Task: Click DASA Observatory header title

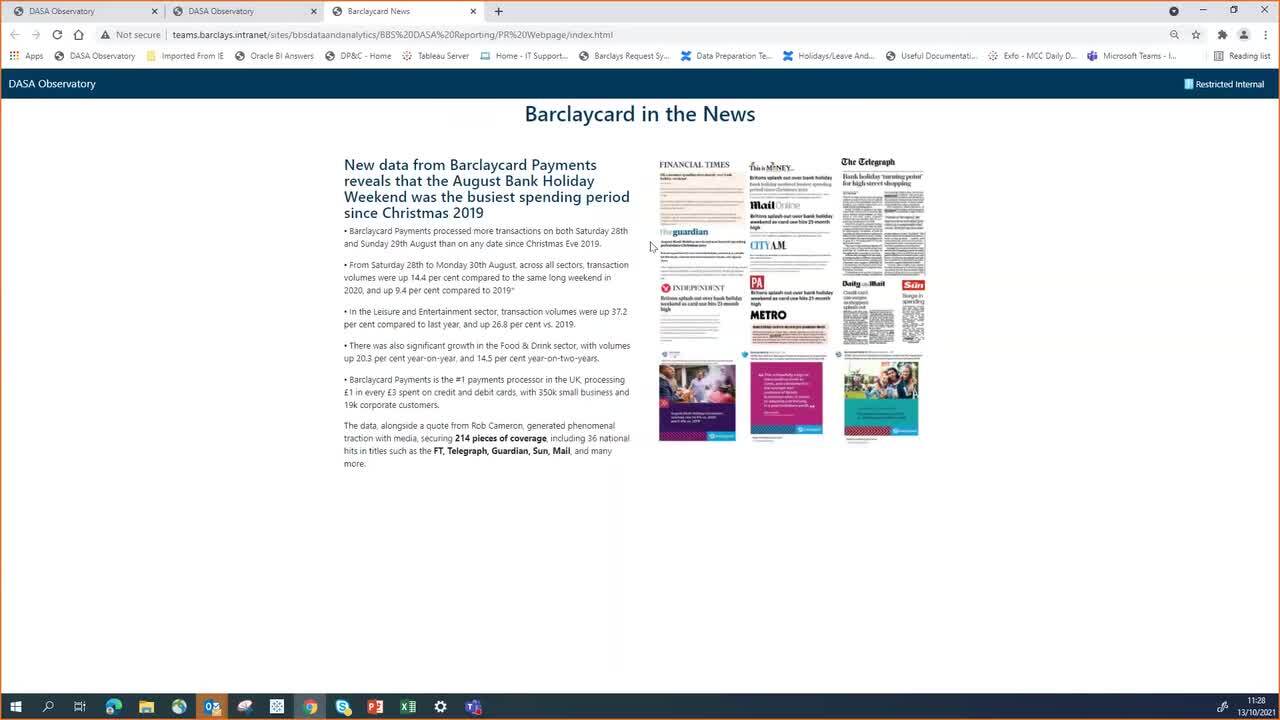Action: click(52, 84)
